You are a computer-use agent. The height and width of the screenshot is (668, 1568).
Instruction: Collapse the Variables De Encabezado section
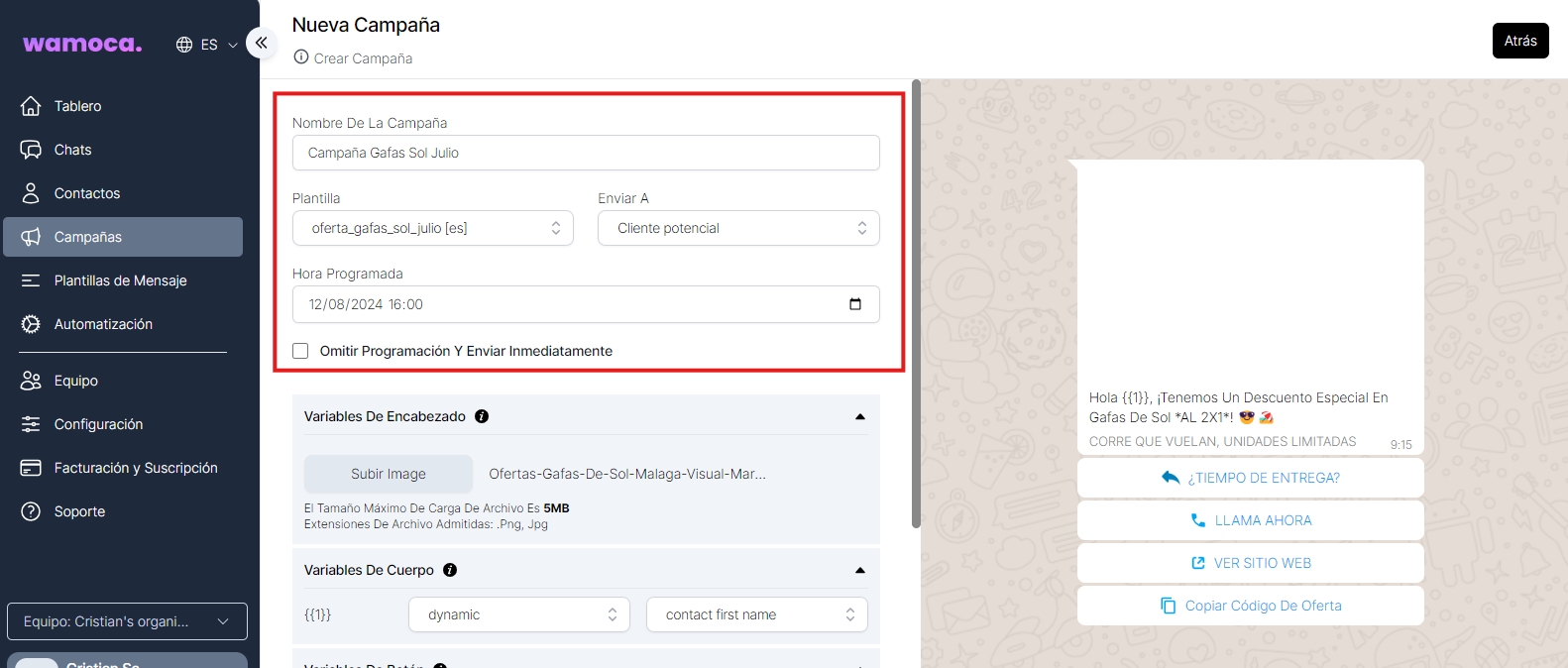tap(859, 416)
